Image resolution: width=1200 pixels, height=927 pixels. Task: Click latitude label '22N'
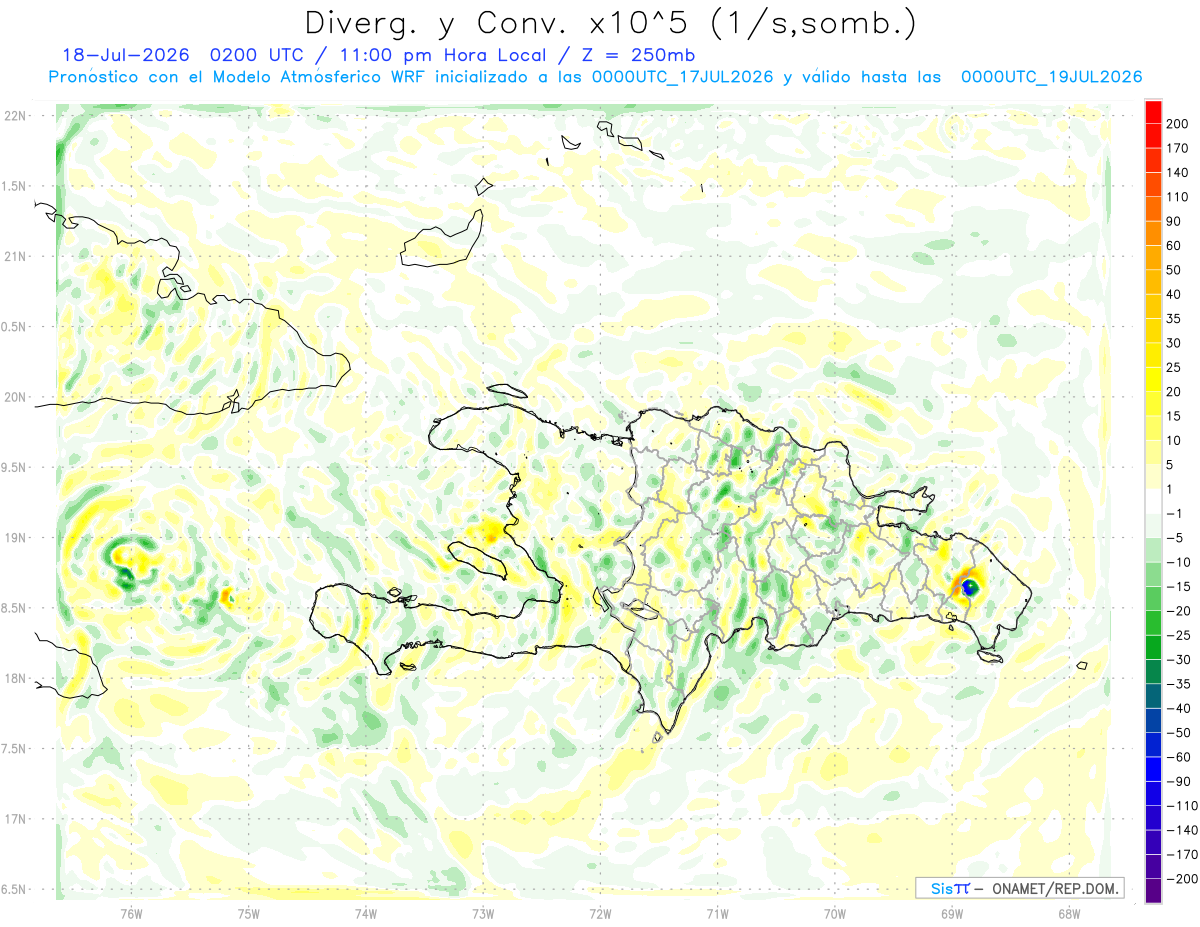13,115
